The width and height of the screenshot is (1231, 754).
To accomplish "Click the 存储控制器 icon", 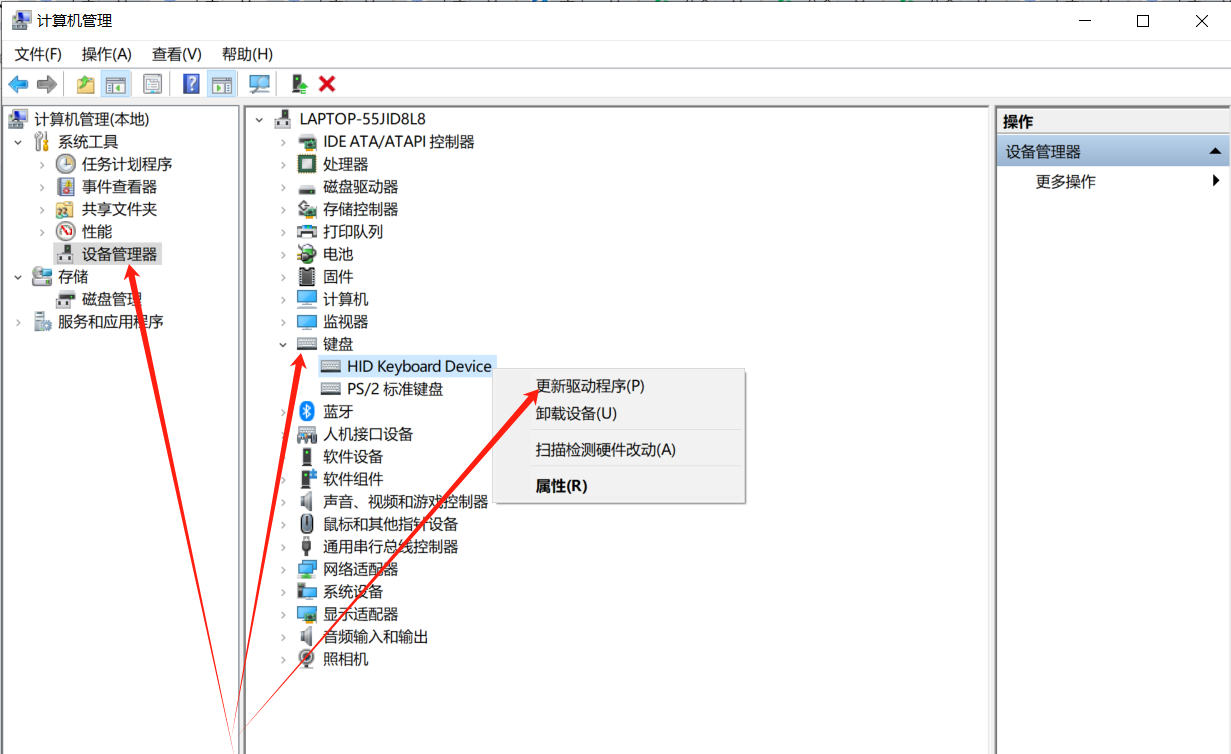I will pyautogui.click(x=307, y=209).
